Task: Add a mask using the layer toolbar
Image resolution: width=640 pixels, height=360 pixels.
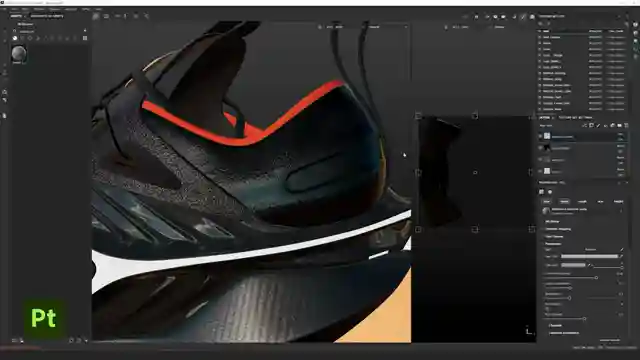Action: tap(591, 126)
